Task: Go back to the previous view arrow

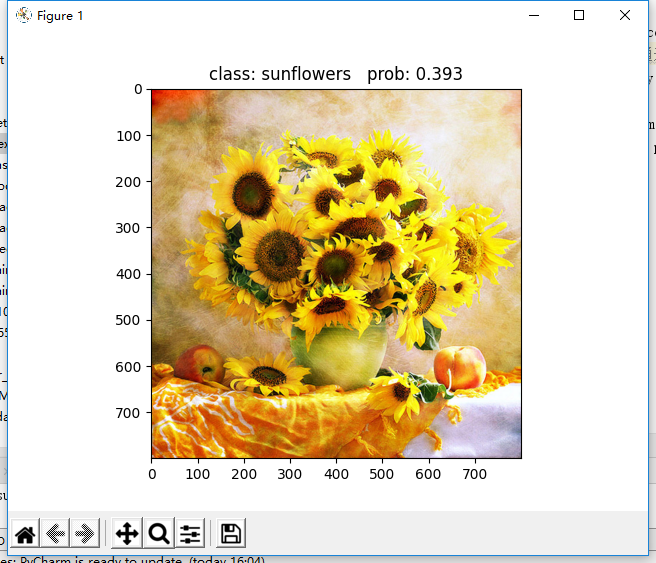Action: pyautogui.click(x=55, y=534)
